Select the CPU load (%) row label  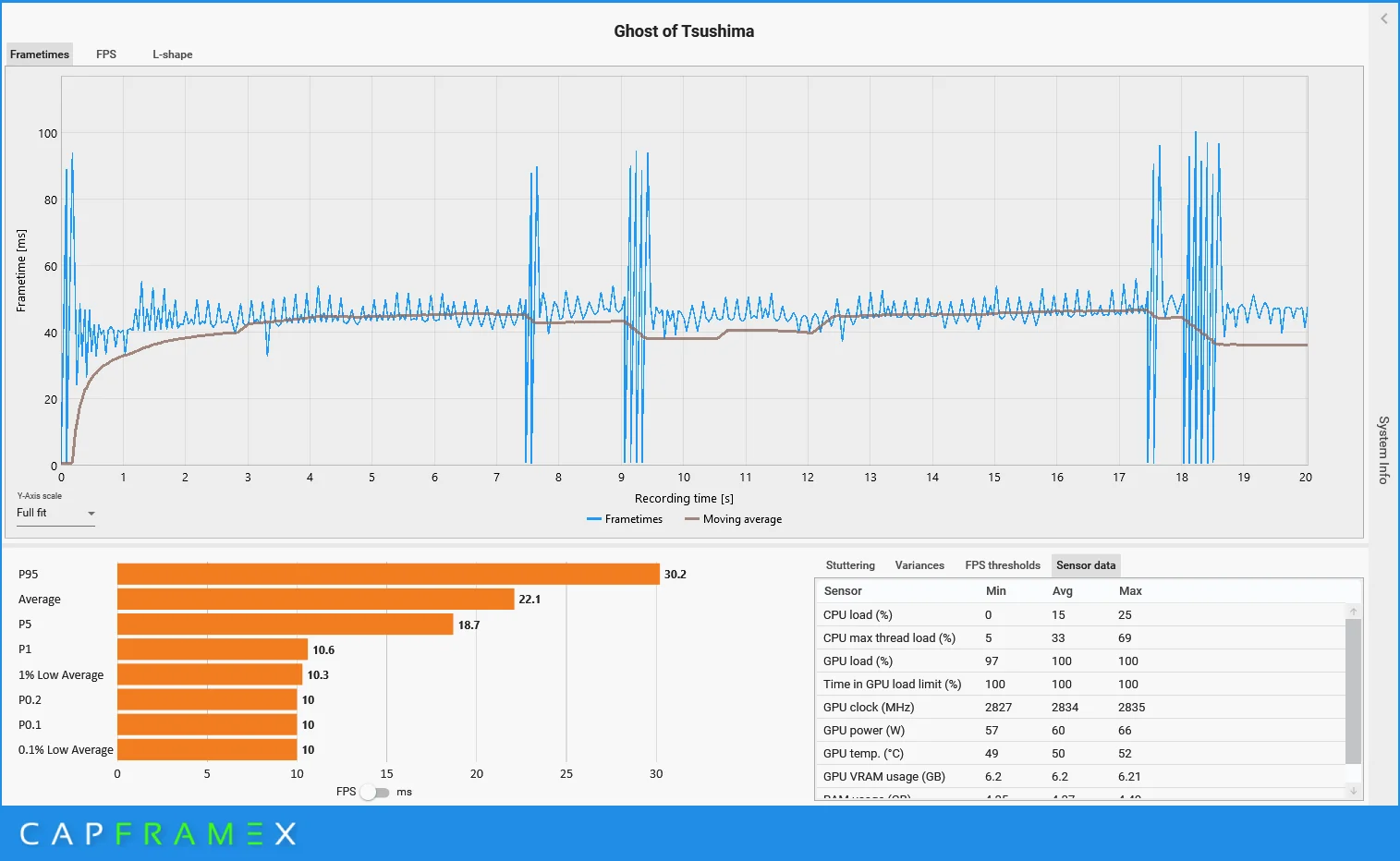click(858, 615)
